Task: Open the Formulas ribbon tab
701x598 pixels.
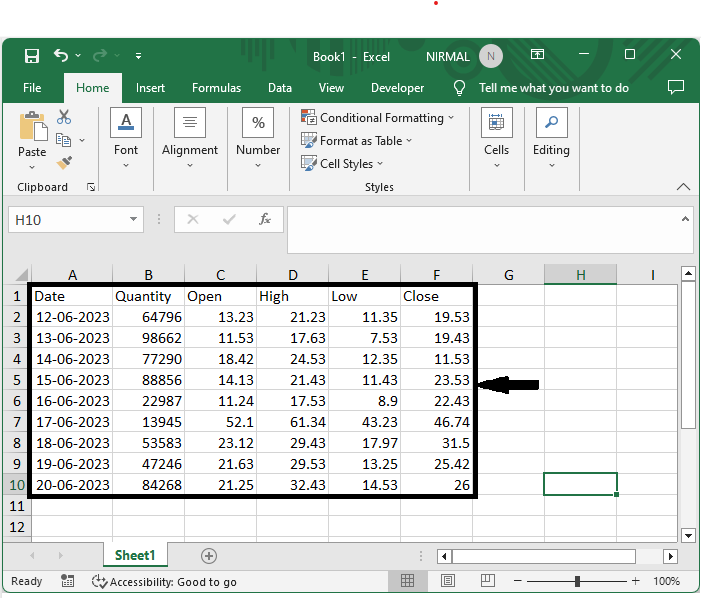Action: 216,88
